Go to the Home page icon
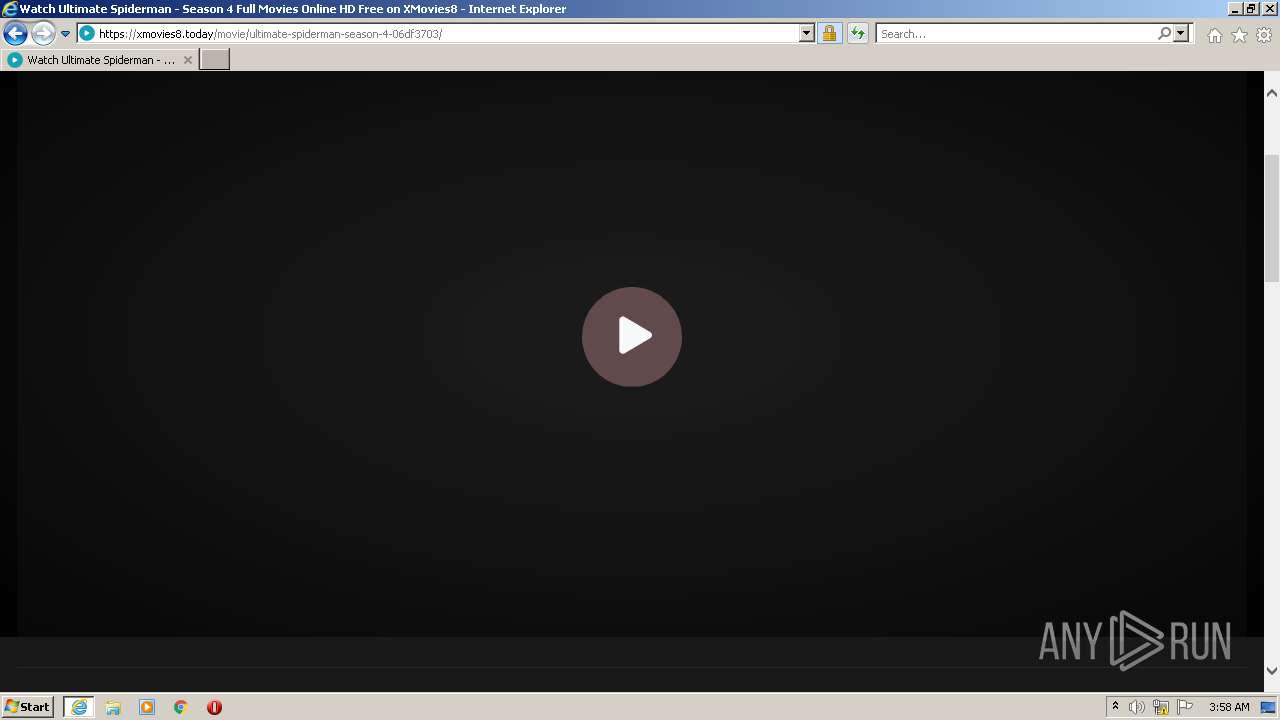Viewport: 1280px width, 720px height. tap(1214, 35)
